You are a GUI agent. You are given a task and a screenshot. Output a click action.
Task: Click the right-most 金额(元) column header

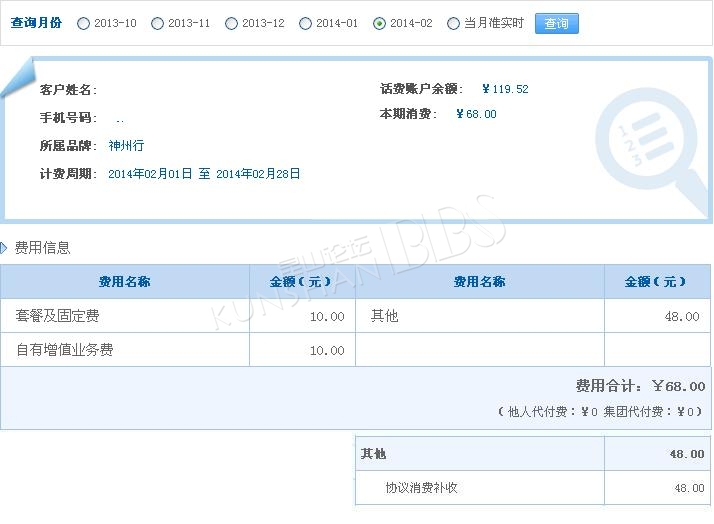[655, 282]
